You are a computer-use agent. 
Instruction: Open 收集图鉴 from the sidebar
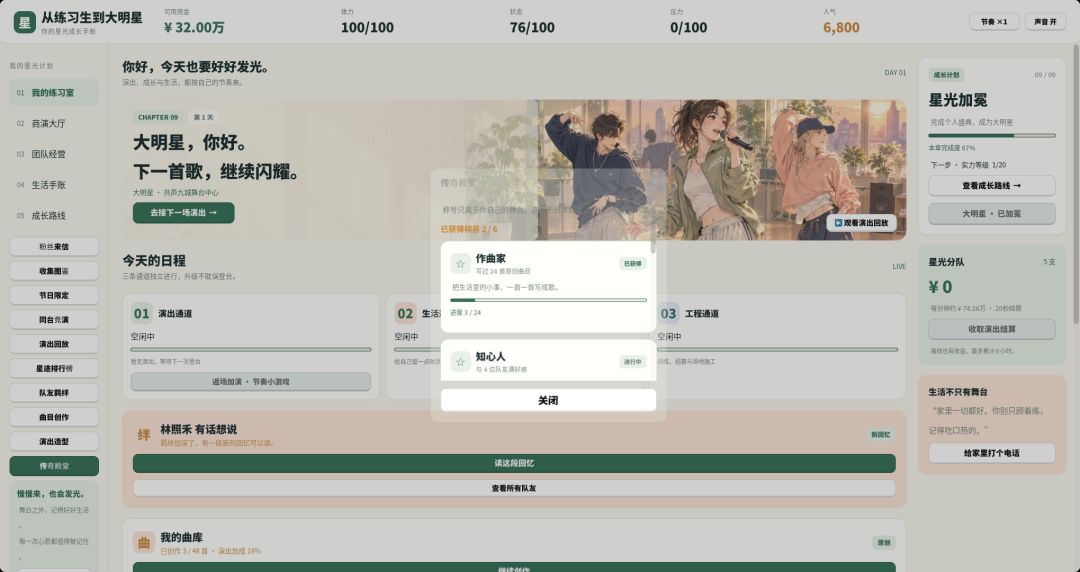click(x=54, y=271)
